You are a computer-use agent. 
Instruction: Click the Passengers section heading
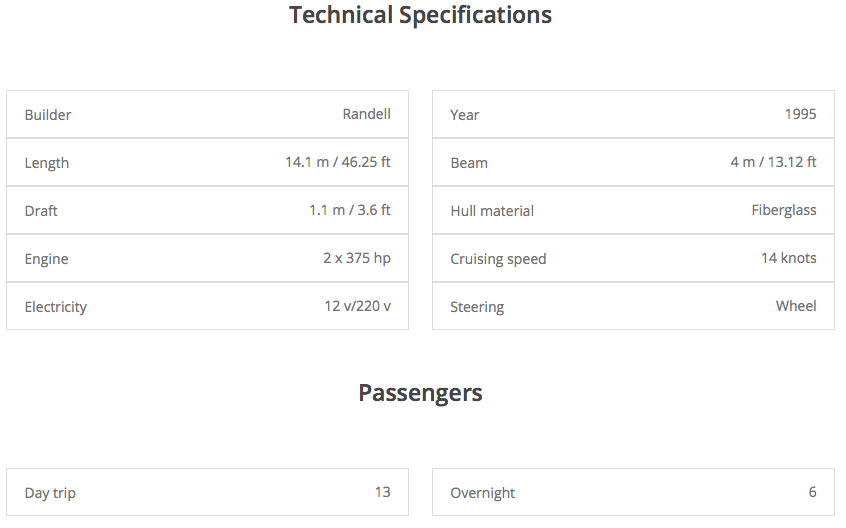tap(420, 393)
